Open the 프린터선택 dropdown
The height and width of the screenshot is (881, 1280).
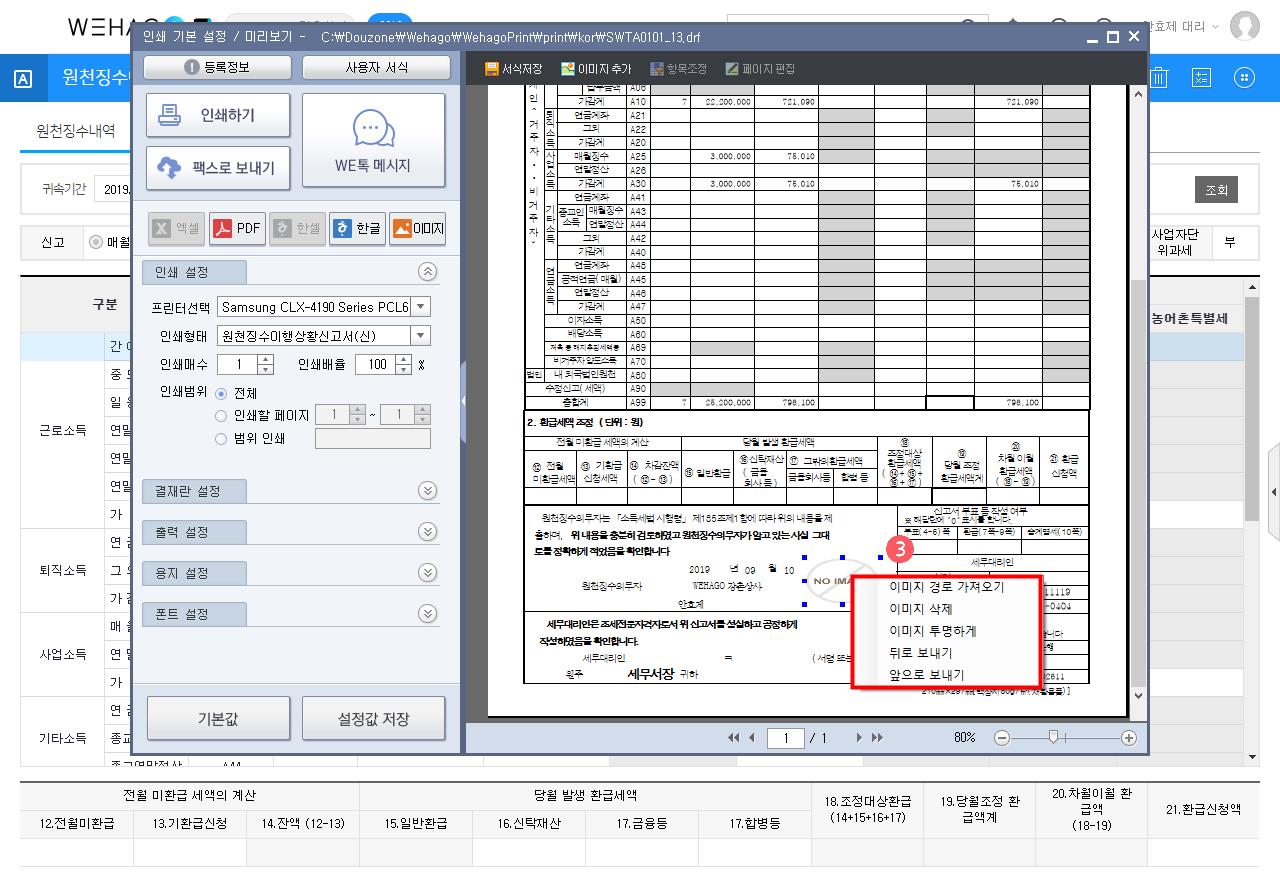coord(421,307)
